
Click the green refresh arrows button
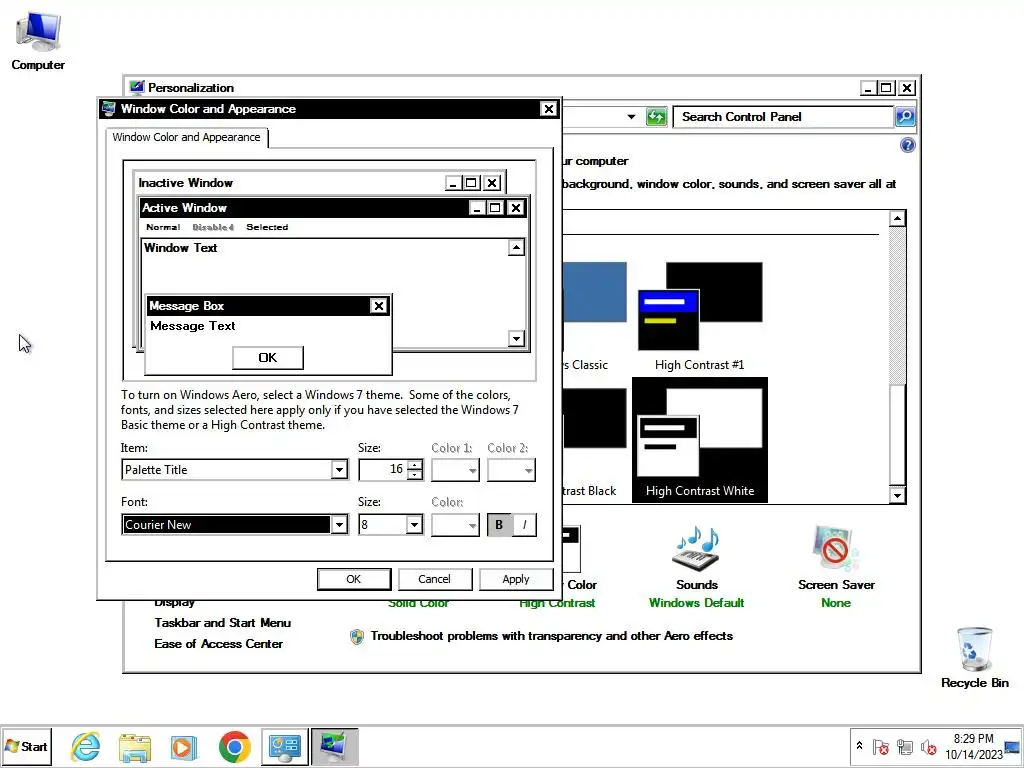tap(656, 117)
